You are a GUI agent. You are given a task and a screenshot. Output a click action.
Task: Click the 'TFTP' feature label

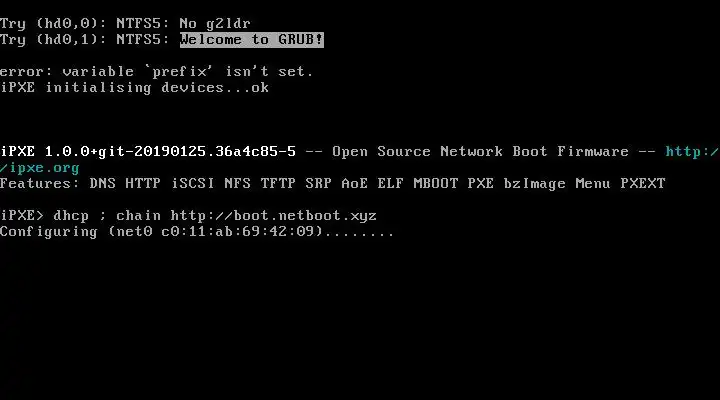point(278,183)
